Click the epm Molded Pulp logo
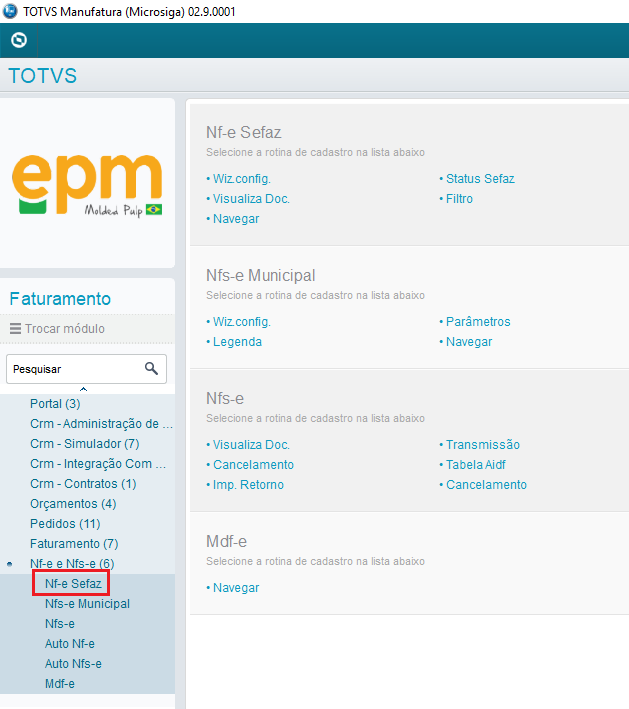Image resolution: width=629 pixels, height=709 pixels. click(x=87, y=186)
